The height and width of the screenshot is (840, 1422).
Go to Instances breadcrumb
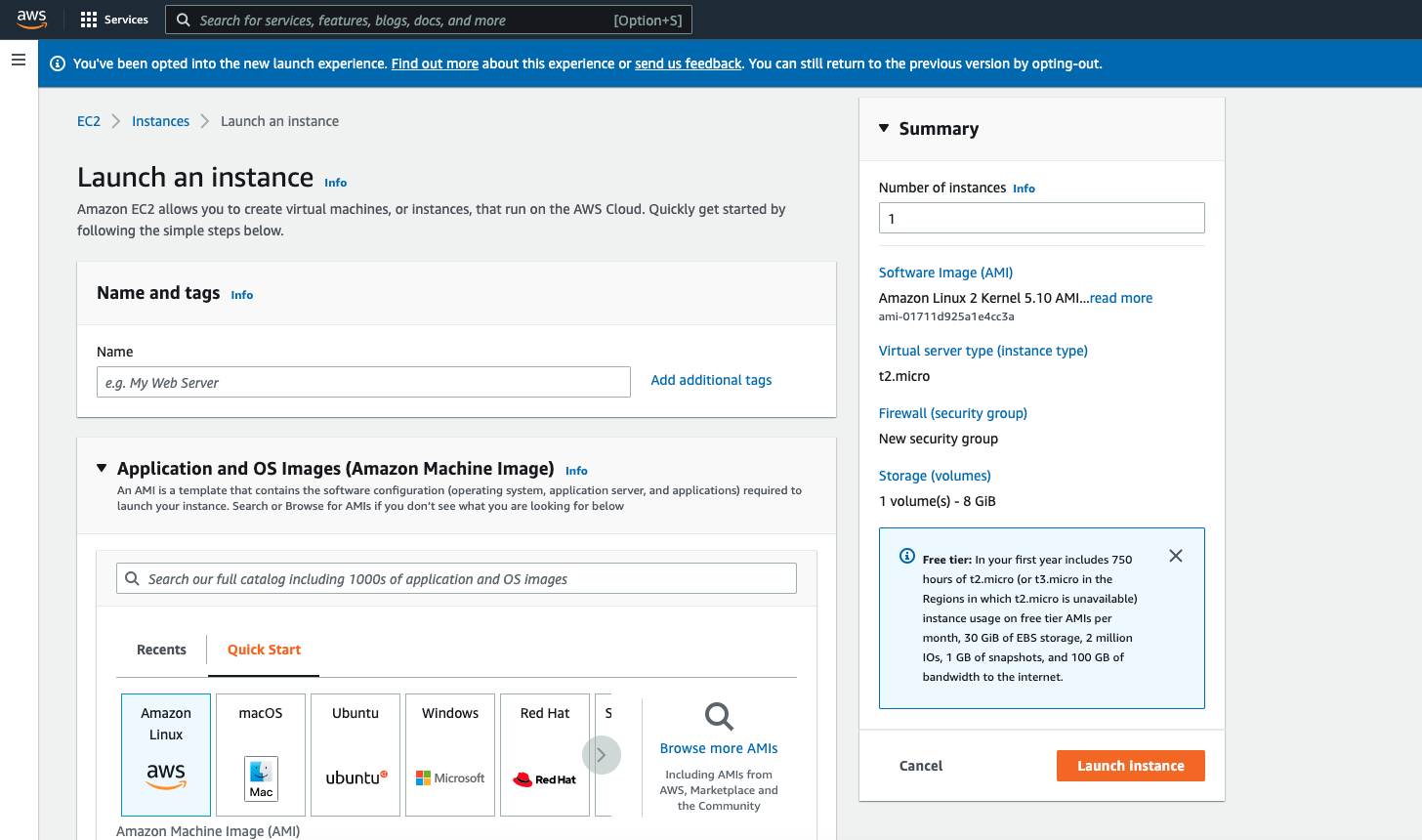click(161, 121)
